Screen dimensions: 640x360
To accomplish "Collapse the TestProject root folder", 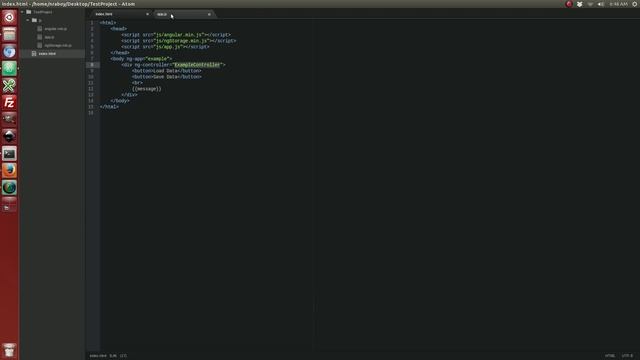I will coord(22,12).
